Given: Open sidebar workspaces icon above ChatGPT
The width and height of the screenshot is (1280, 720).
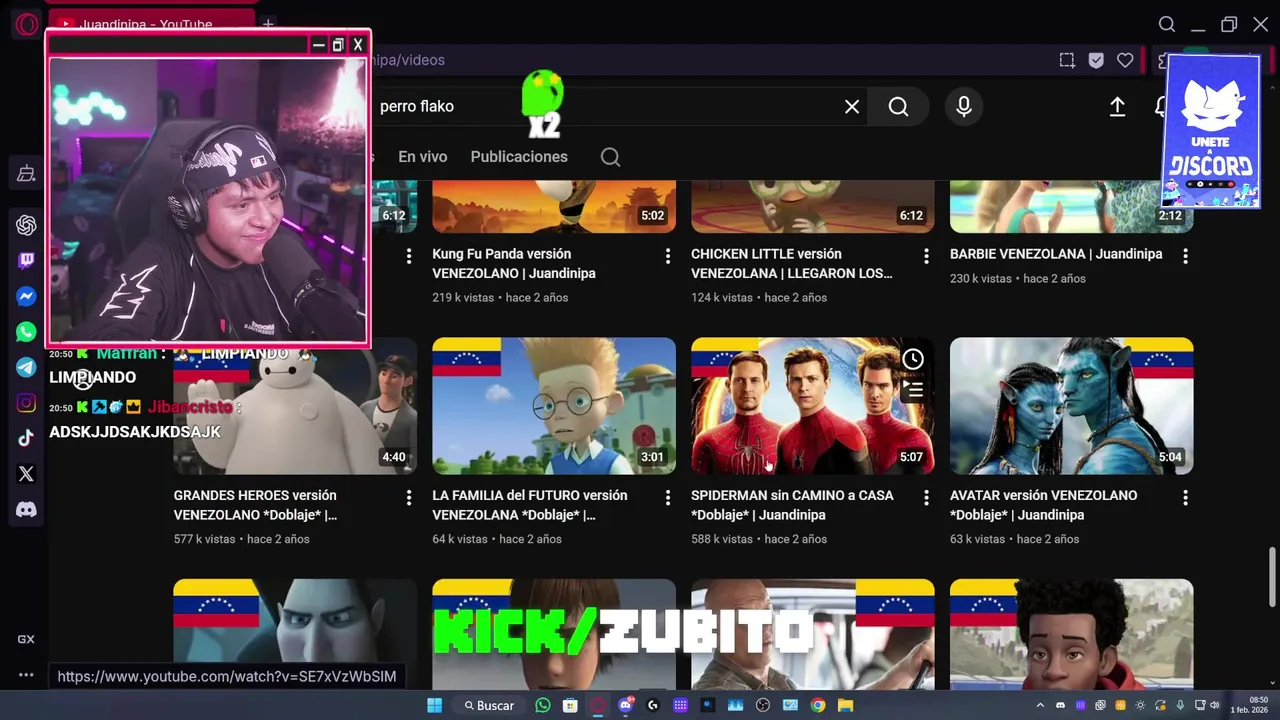Looking at the screenshot, I should [26, 174].
